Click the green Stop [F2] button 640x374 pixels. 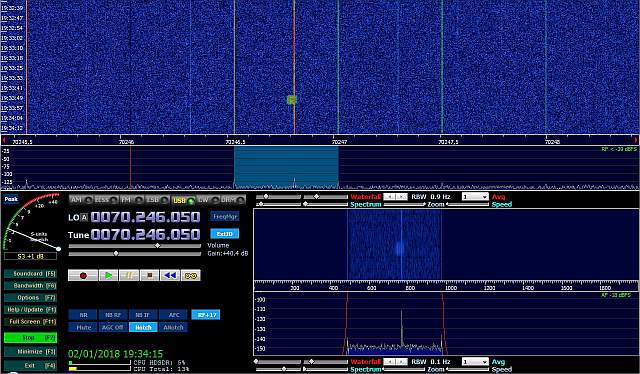(30, 338)
